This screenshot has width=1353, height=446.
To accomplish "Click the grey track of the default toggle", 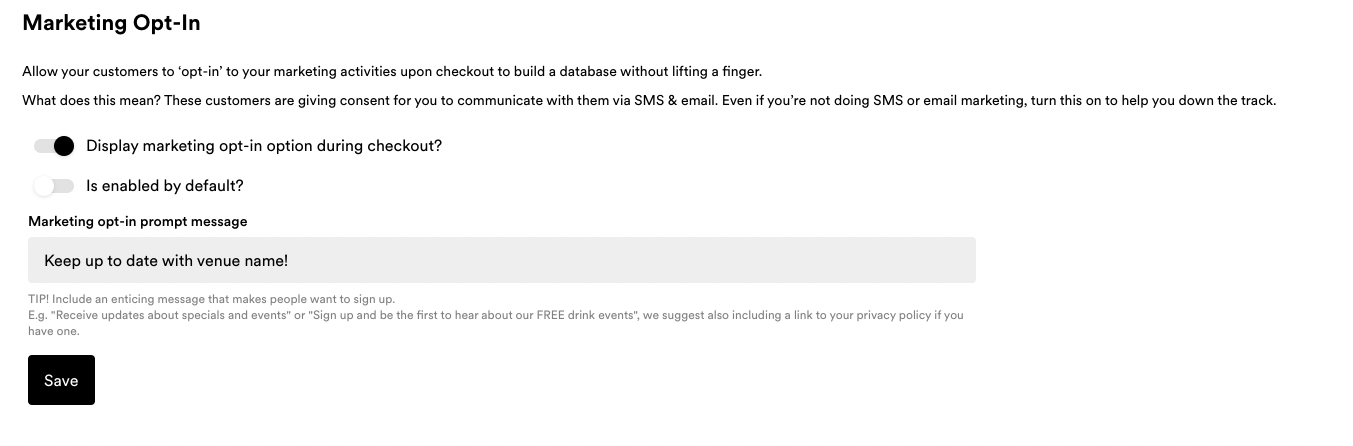I will tap(65, 186).
